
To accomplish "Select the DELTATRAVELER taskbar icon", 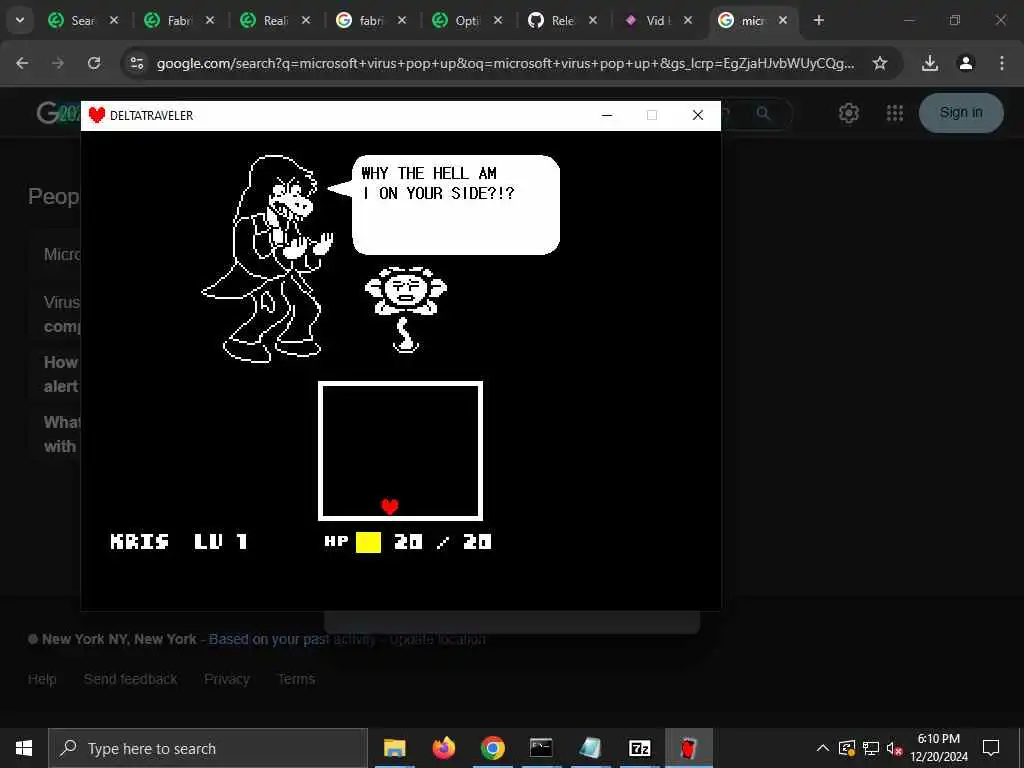I will point(688,748).
